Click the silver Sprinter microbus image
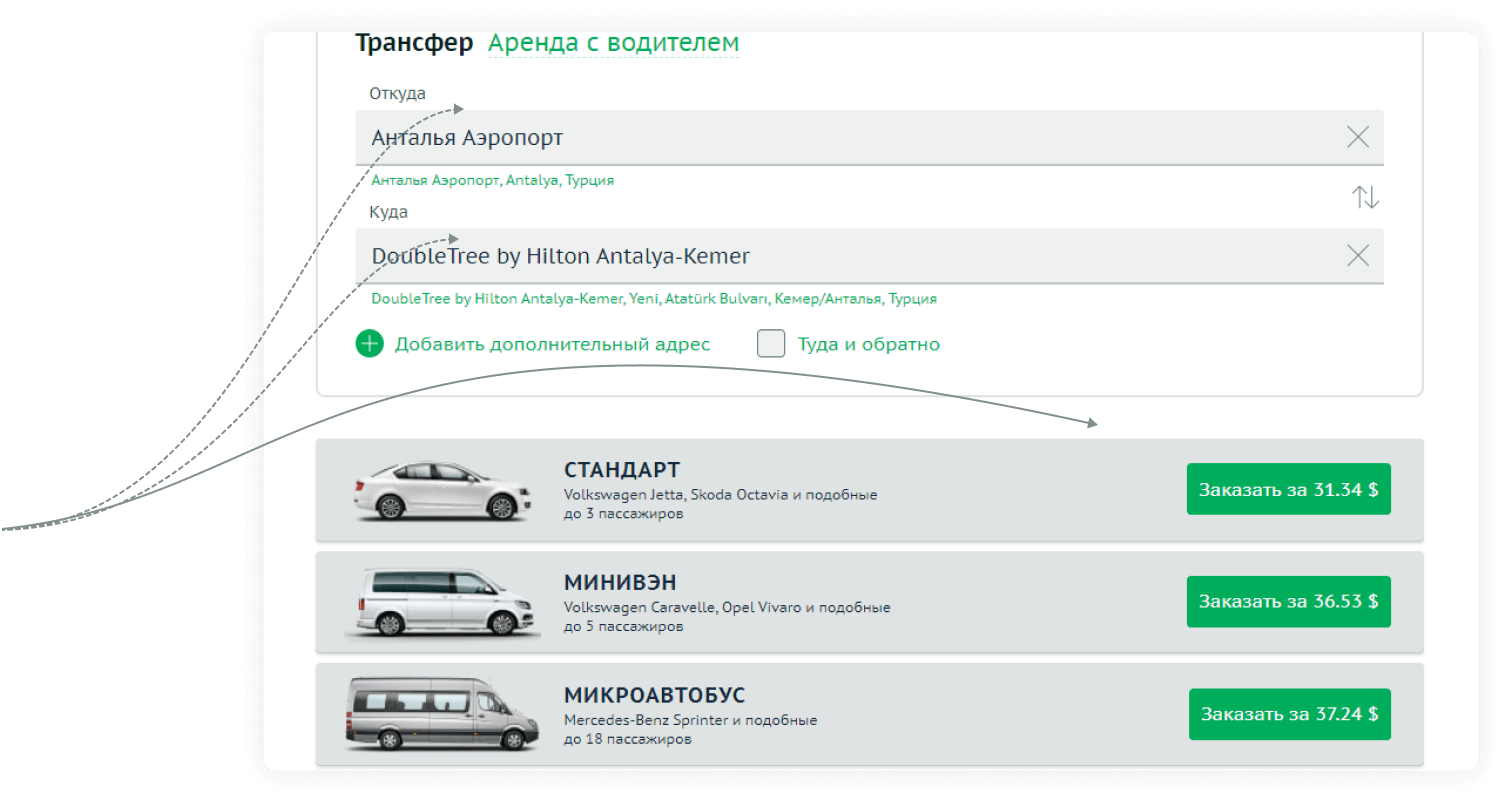This screenshot has height=802, width=1509. 442,714
